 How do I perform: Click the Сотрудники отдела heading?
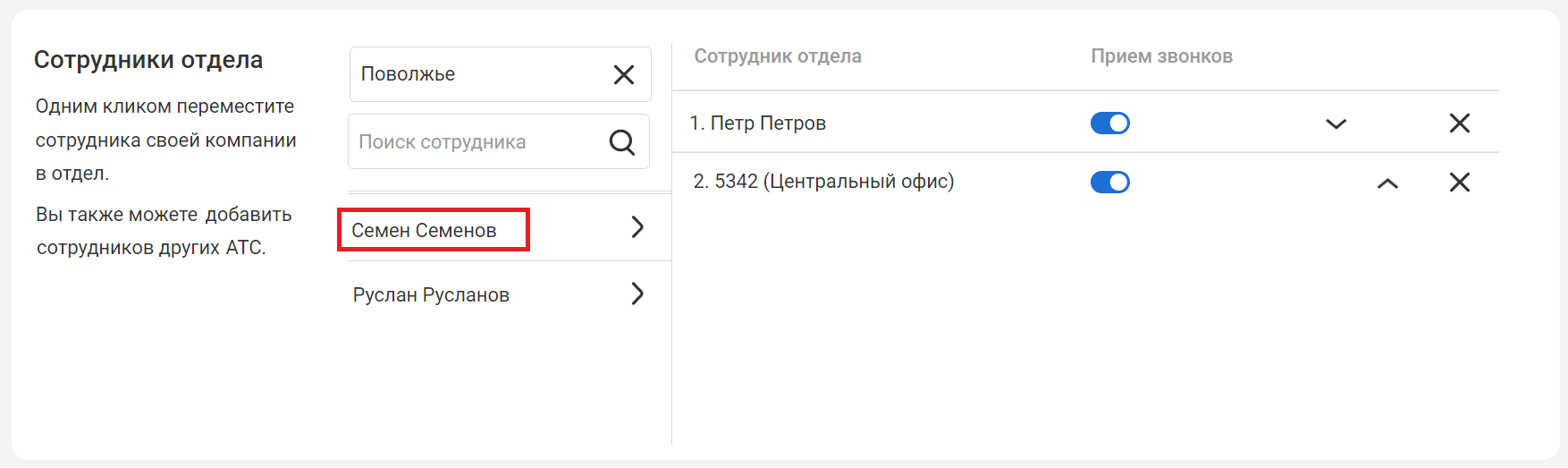148,60
